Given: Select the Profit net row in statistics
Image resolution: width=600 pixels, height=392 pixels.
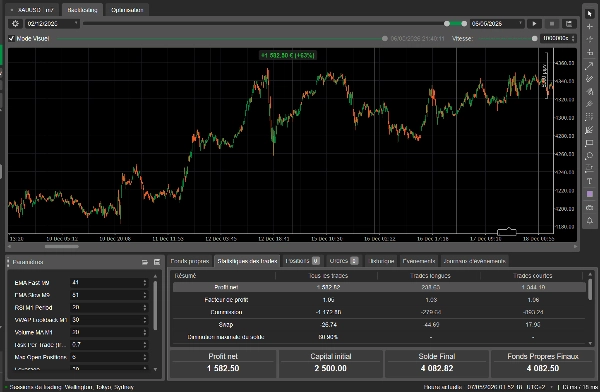Looking at the screenshot, I should click(x=379, y=287).
